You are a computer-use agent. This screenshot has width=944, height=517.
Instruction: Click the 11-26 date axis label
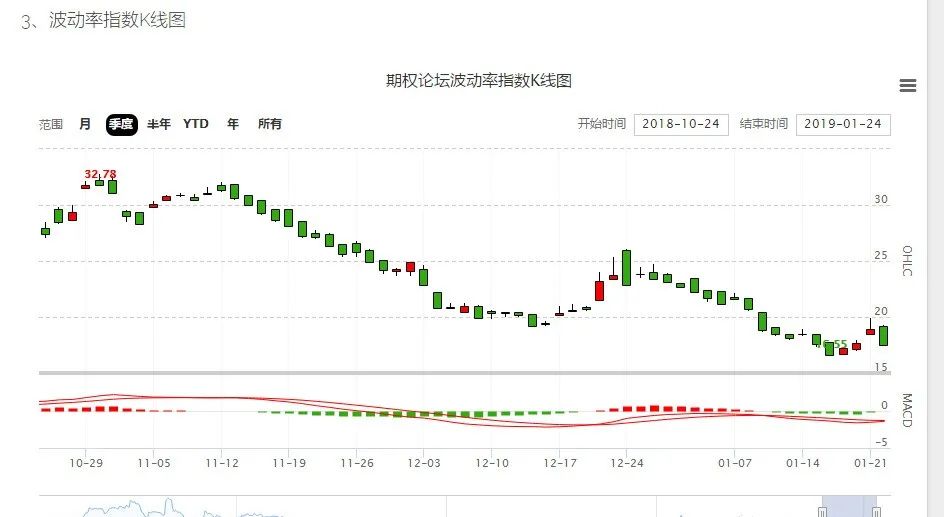[357, 463]
